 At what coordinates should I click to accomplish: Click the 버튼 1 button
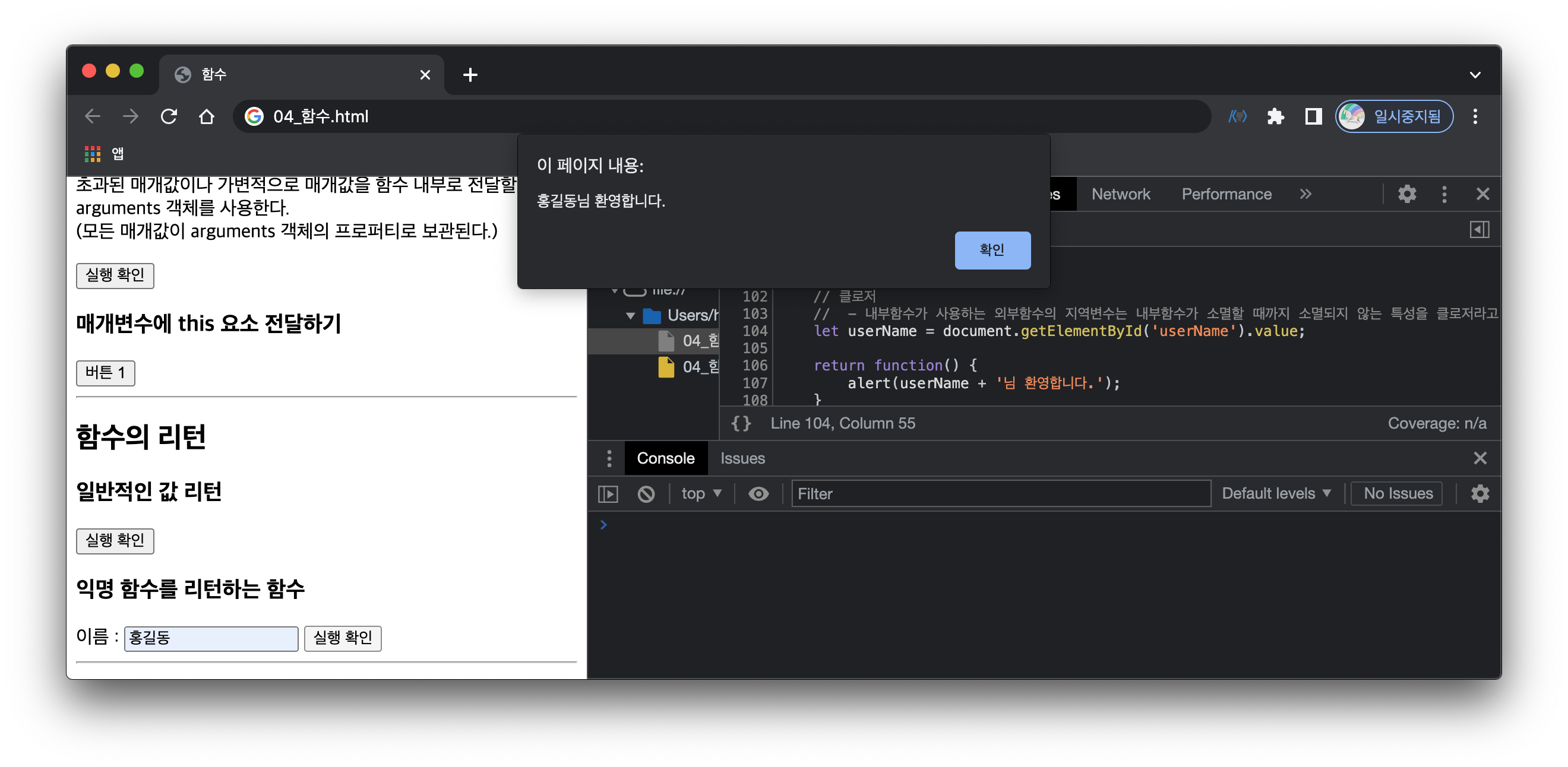pyautogui.click(x=105, y=373)
